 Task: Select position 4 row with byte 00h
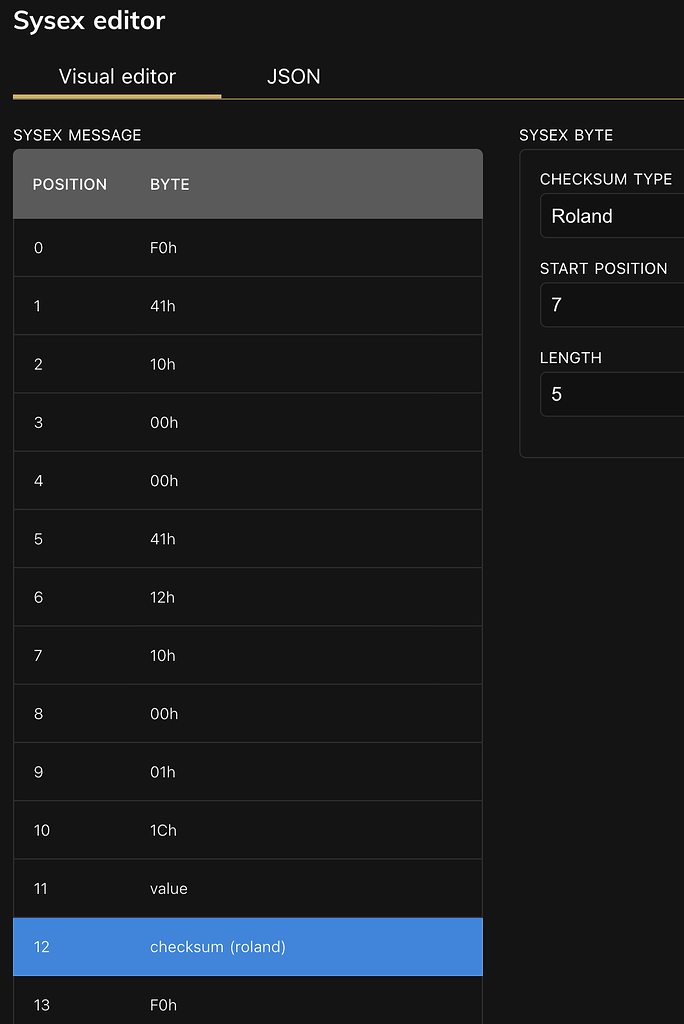[247, 481]
